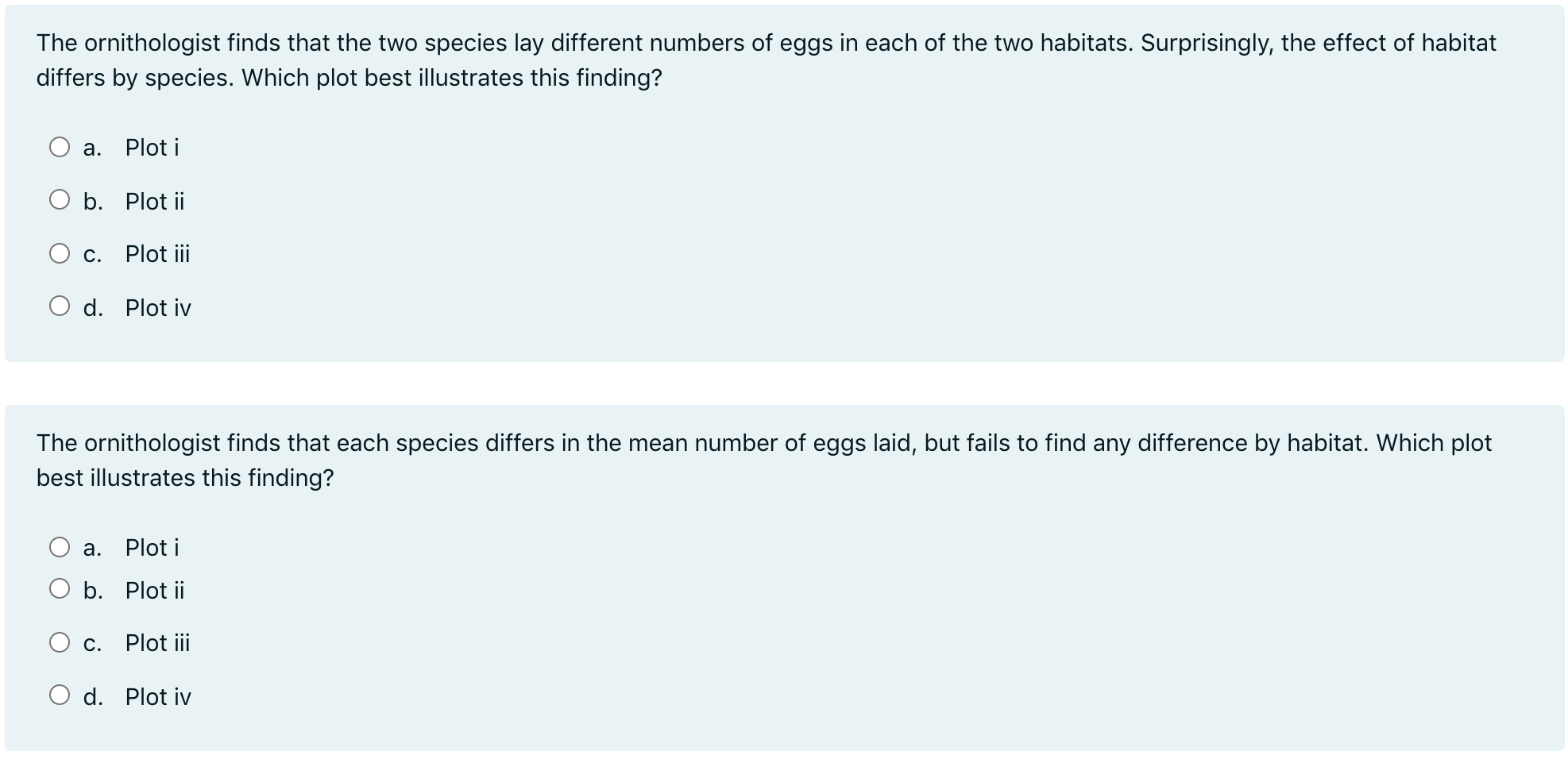This screenshot has width=1568, height=759.
Task: Click option b label in the first question
Action: click(95, 202)
